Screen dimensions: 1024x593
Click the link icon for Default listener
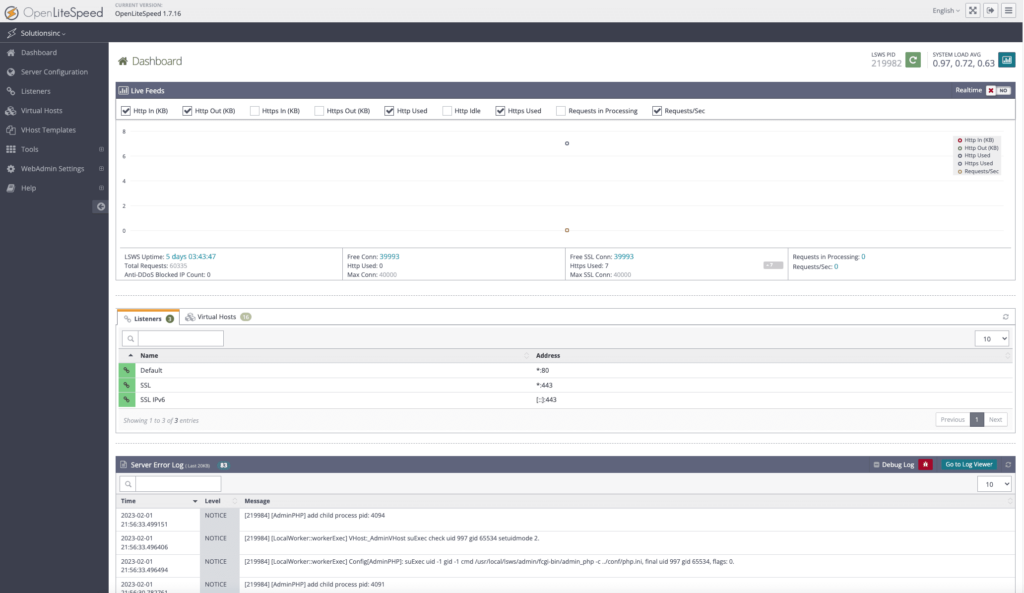pyautogui.click(x=127, y=370)
